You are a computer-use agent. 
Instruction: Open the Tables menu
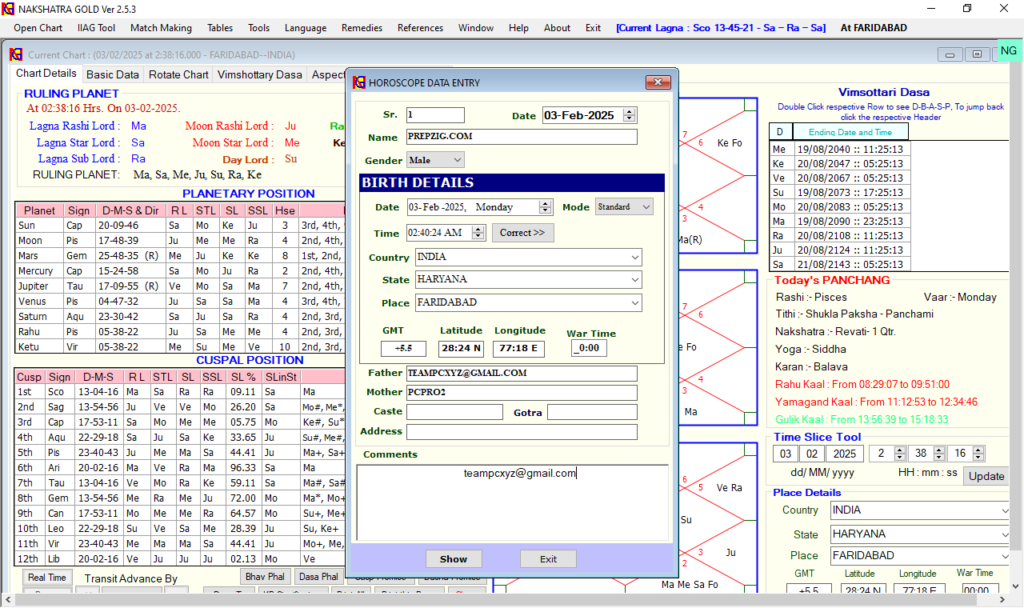(219, 27)
